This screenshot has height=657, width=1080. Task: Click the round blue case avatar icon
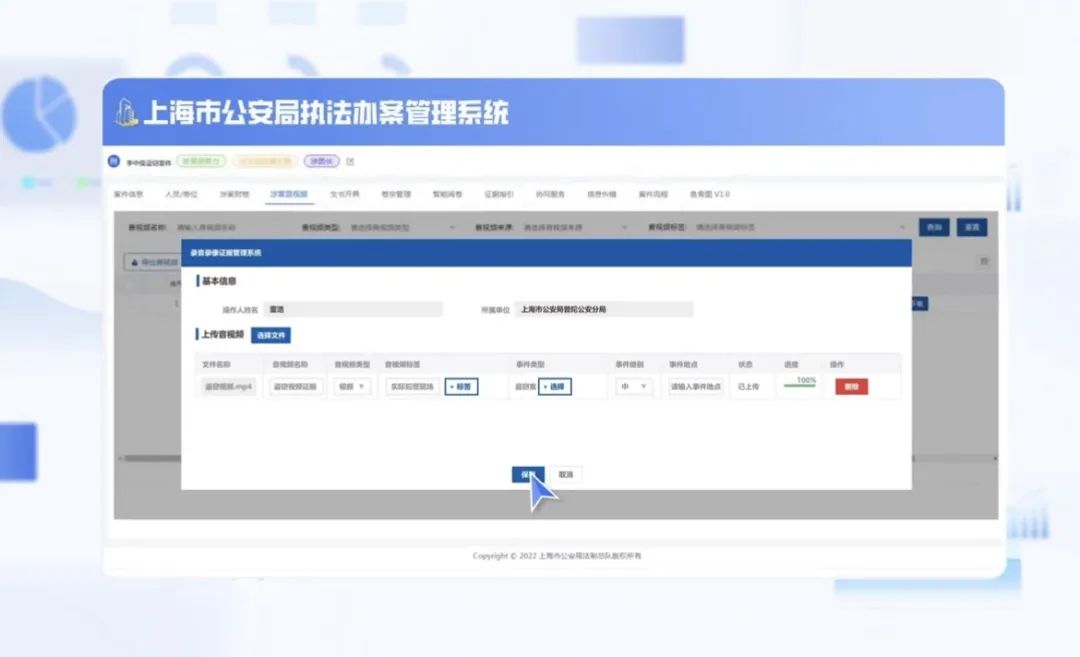[114, 161]
